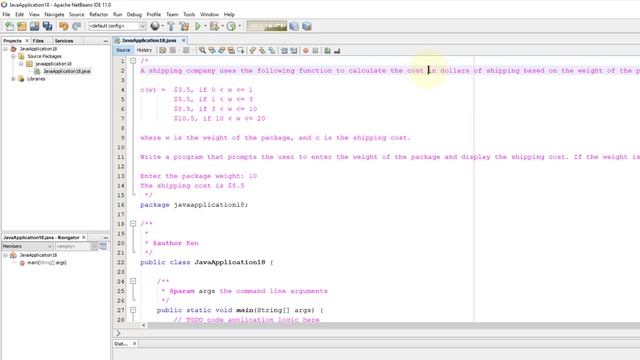Click the Undo toolbar icon

pyautogui.click(x=64, y=26)
